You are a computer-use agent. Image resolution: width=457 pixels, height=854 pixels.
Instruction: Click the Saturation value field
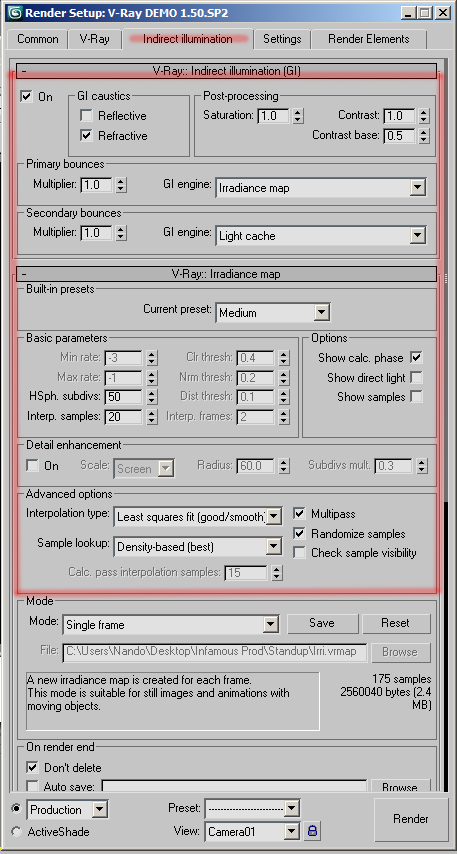tap(273, 116)
